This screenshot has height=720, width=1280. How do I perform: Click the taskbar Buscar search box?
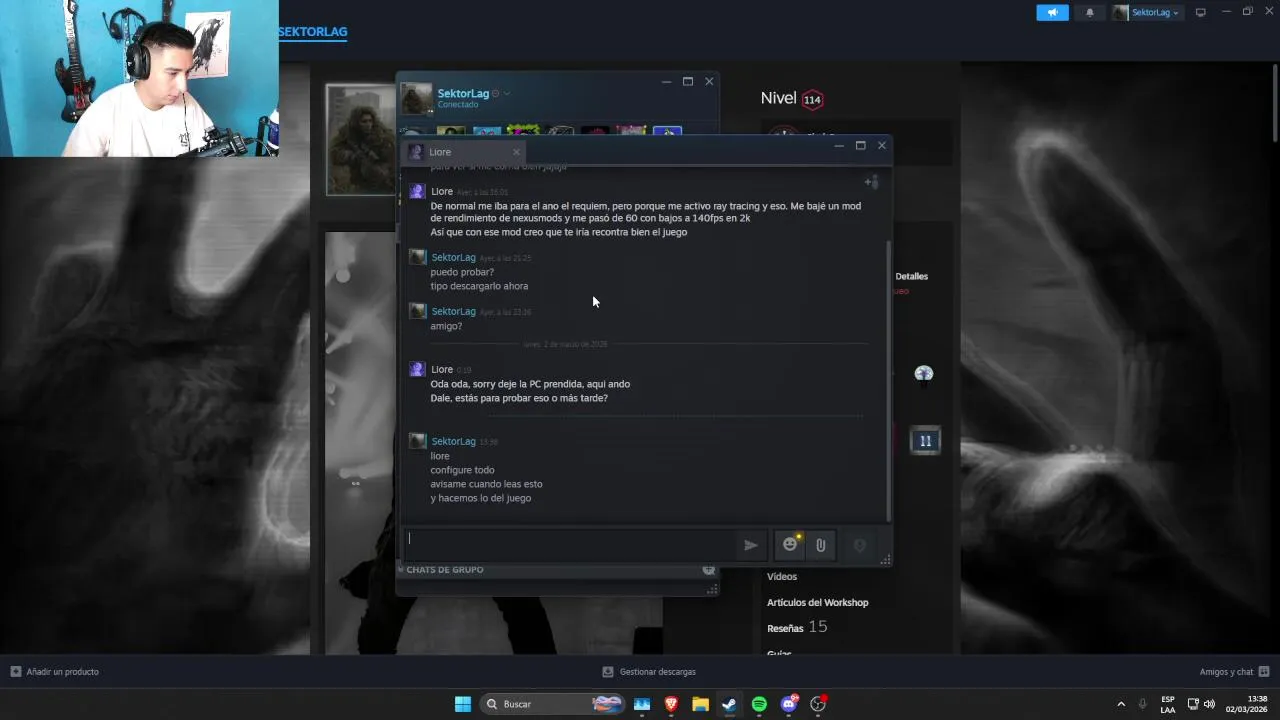click(x=553, y=704)
